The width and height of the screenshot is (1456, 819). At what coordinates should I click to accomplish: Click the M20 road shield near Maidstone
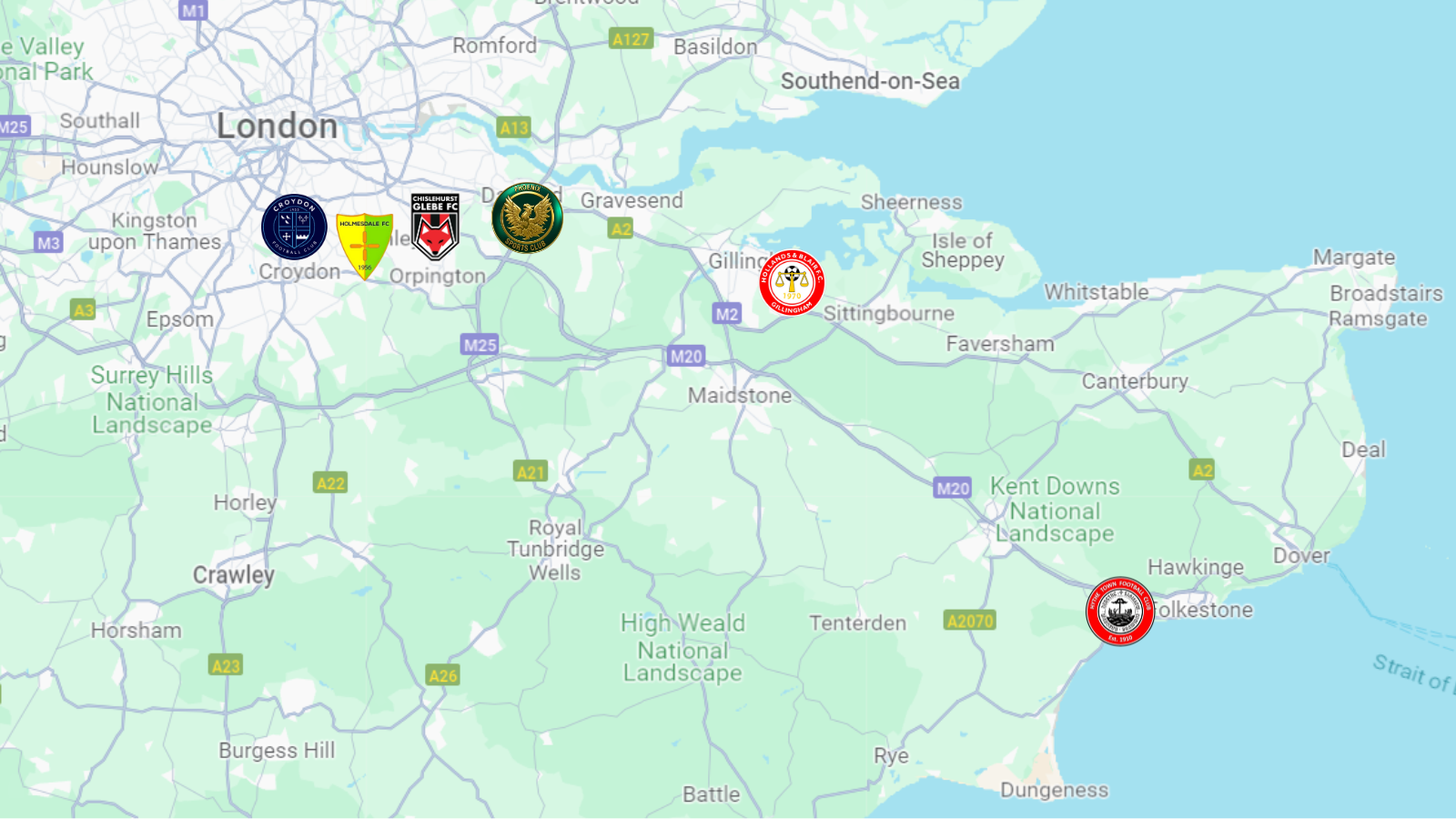[x=686, y=357]
